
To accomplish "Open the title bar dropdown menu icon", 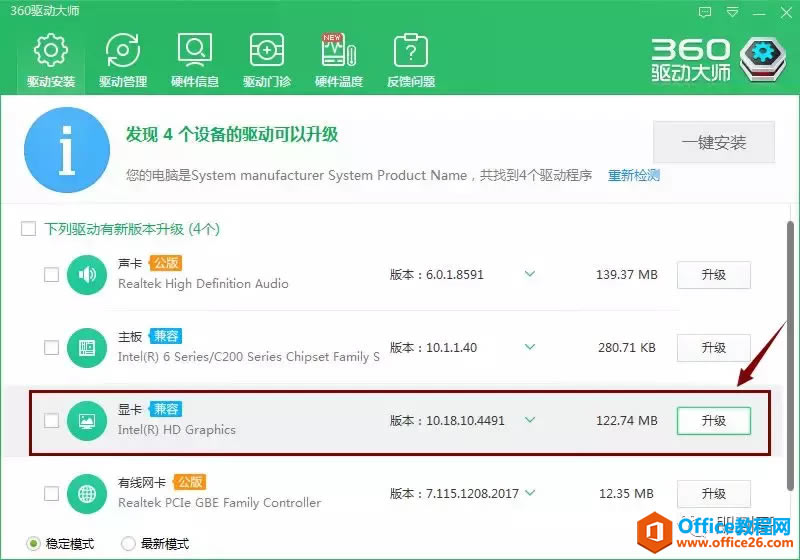I will click(732, 12).
